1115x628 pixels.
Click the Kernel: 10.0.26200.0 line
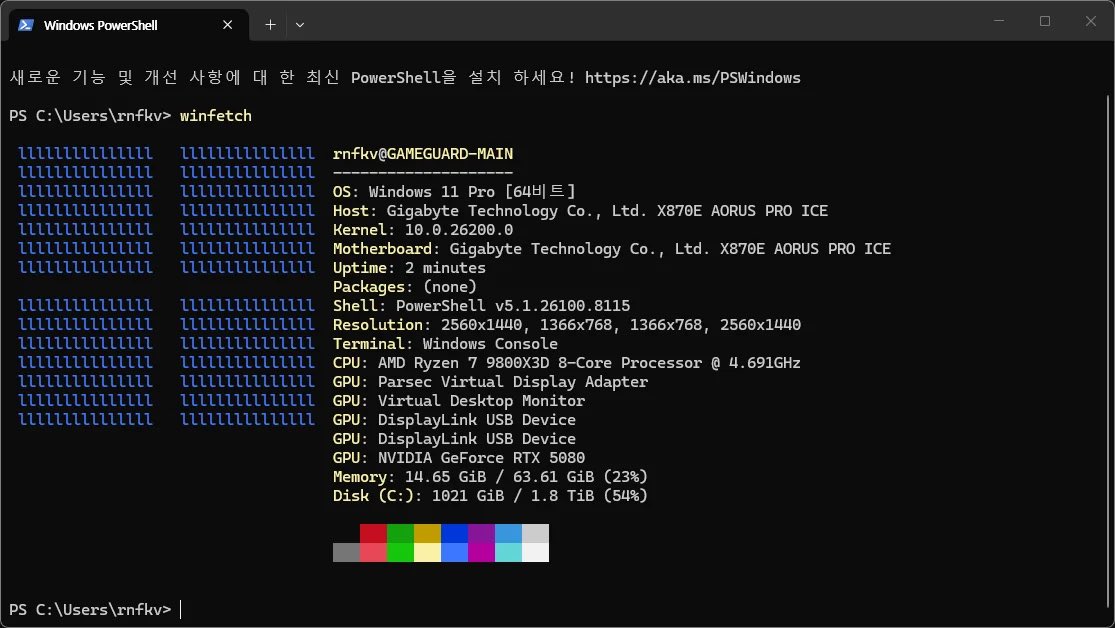[422, 230]
